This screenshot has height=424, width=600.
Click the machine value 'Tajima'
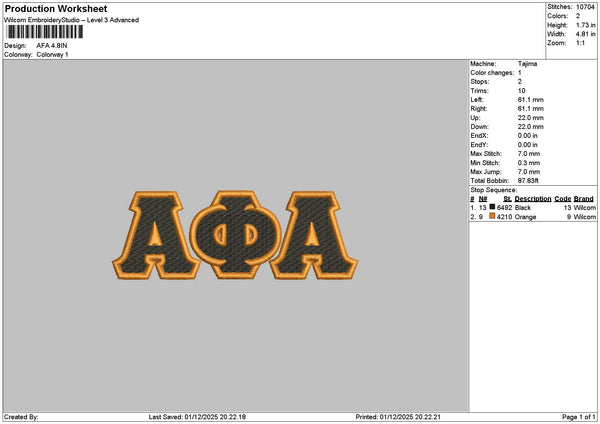(x=527, y=64)
